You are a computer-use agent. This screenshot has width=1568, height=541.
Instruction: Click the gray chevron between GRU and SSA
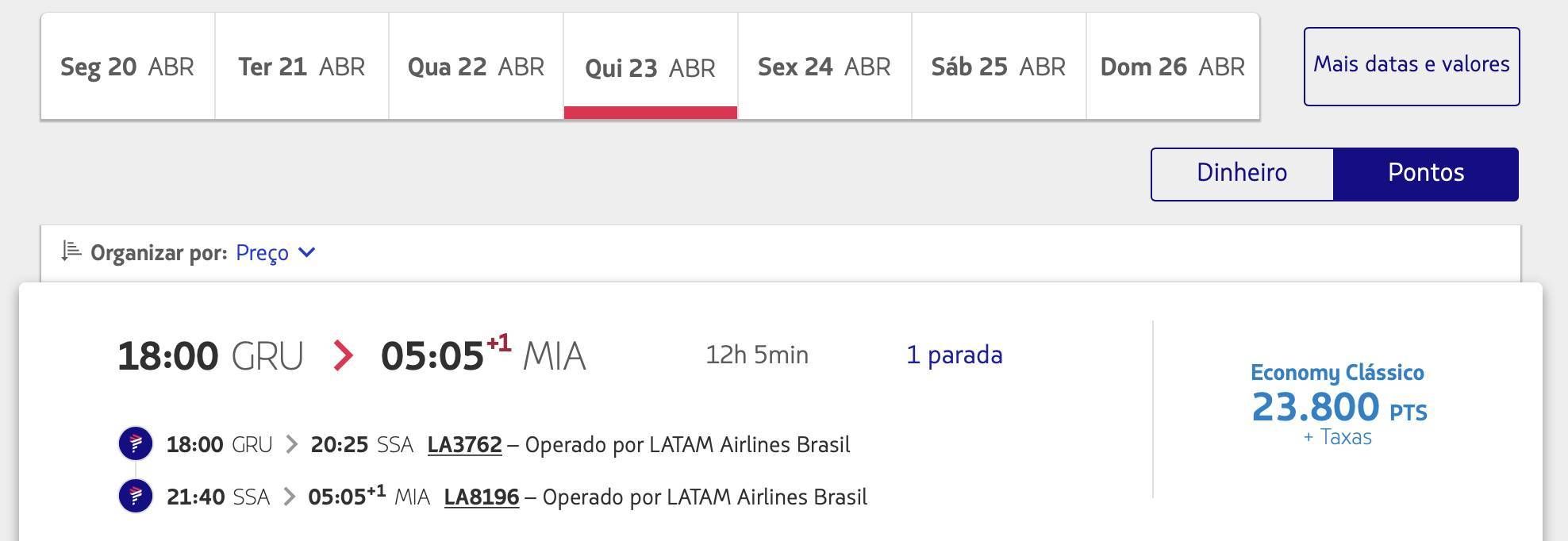[291, 444]
